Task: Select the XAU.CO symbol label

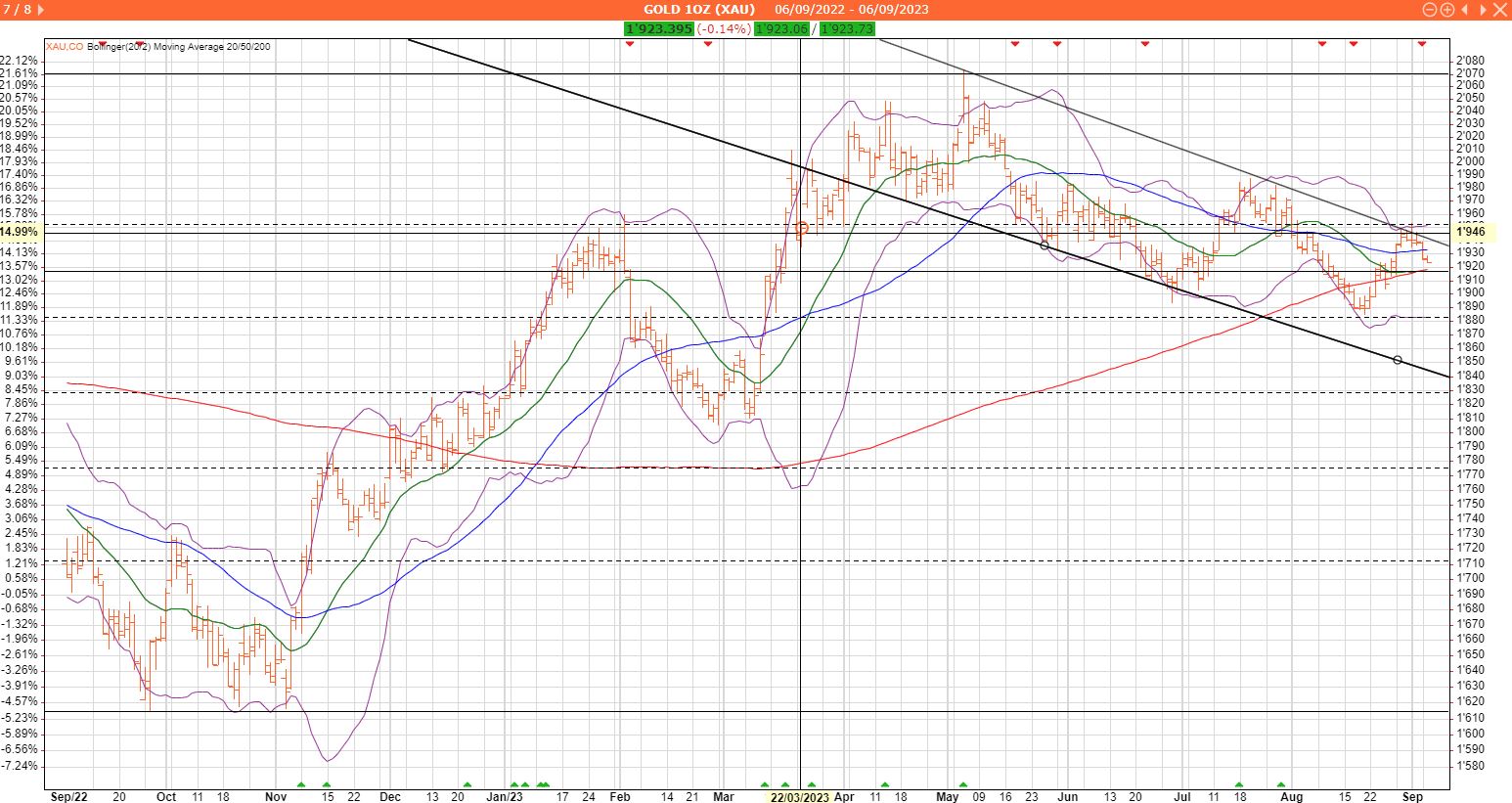Action: 65,46
